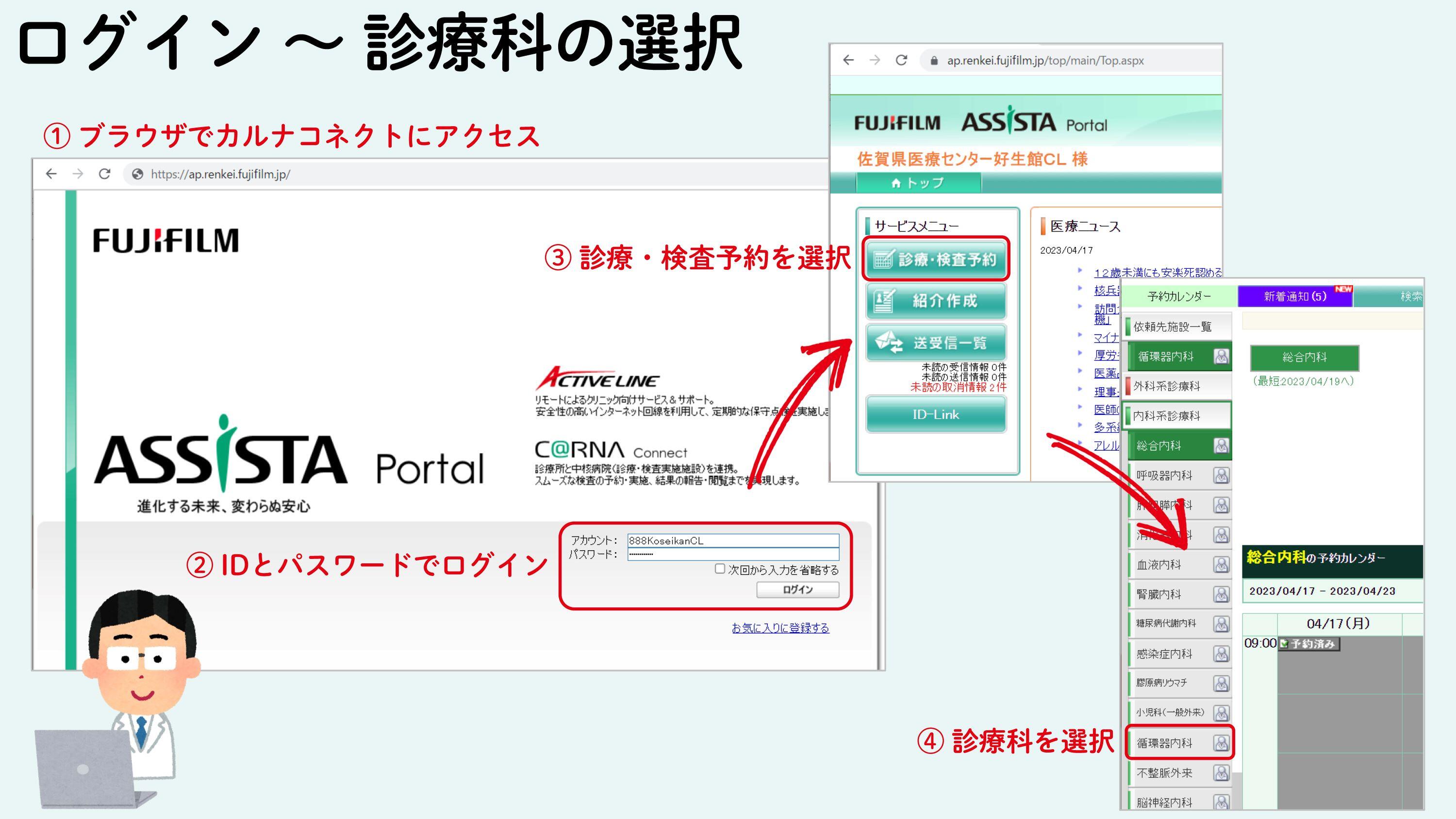
Task: Click the back arrow in the Top.aspx browser
Action: (x=848, y=60)
